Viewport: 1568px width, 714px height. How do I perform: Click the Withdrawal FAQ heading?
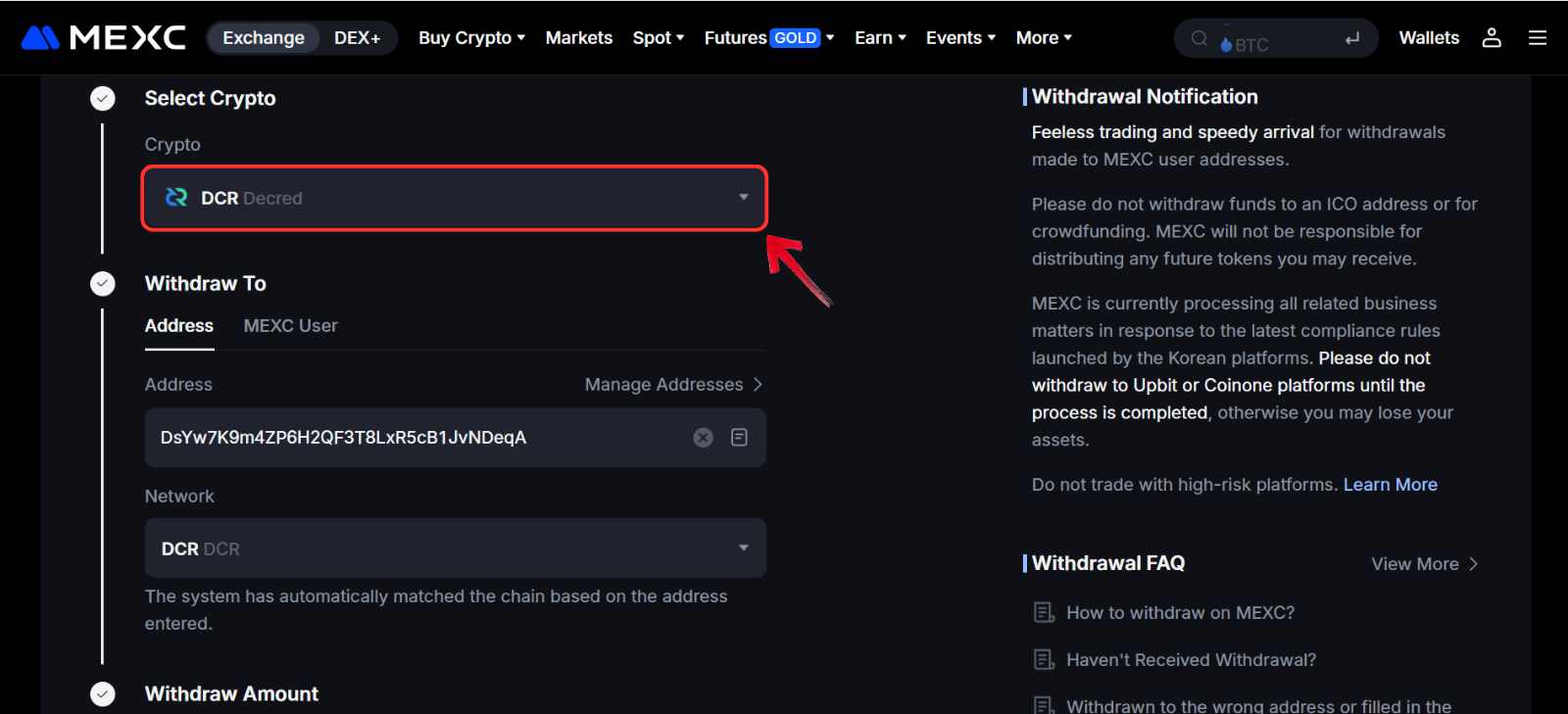1108,563
